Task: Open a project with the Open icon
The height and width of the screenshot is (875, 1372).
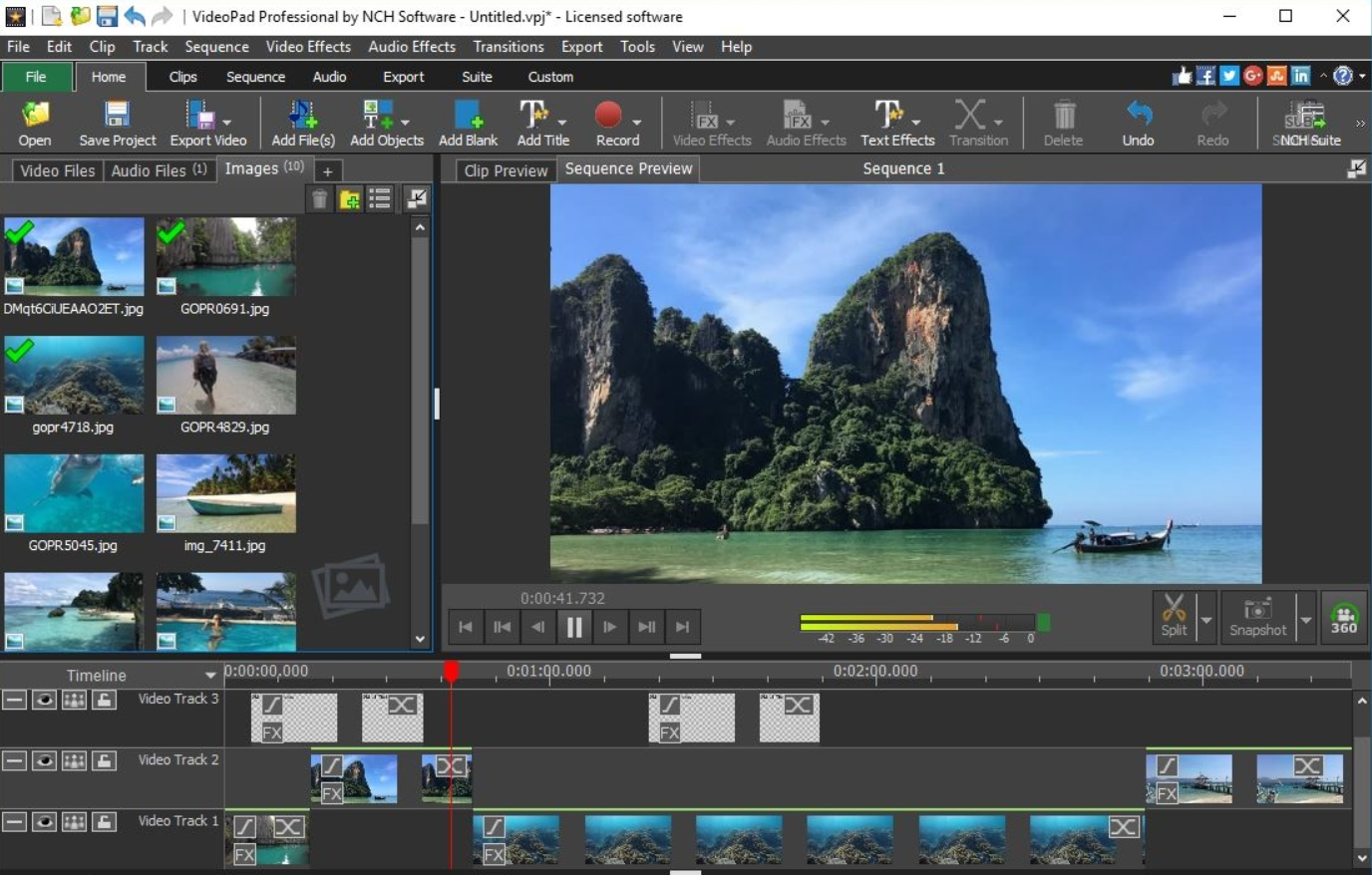Action: tap(35, 115)
